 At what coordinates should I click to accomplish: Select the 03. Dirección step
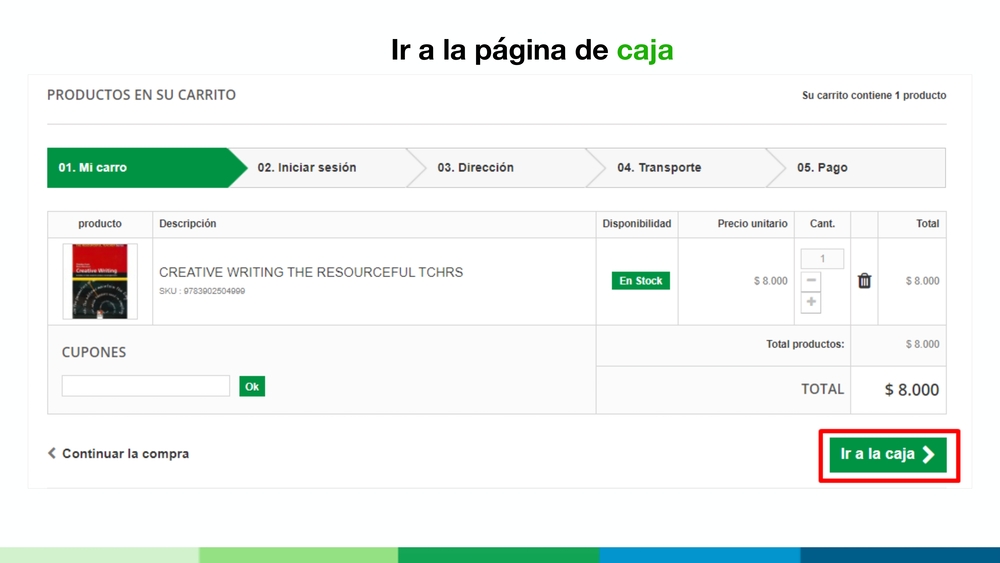(504, 168)
